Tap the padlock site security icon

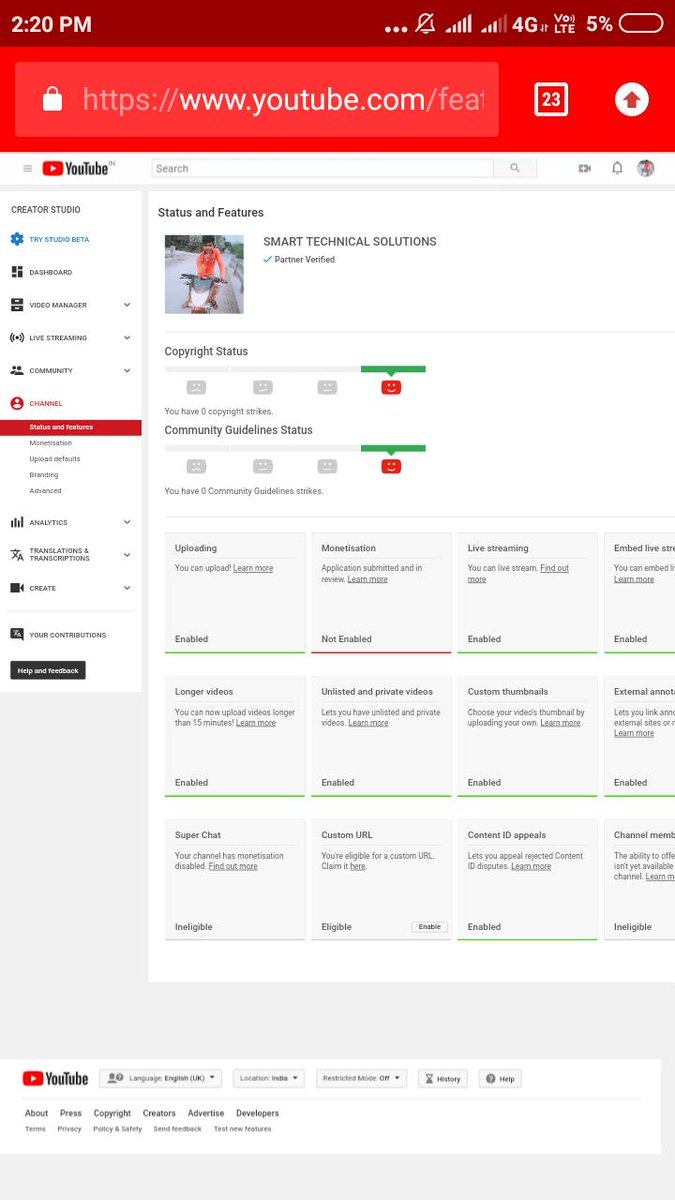[53, 99]
